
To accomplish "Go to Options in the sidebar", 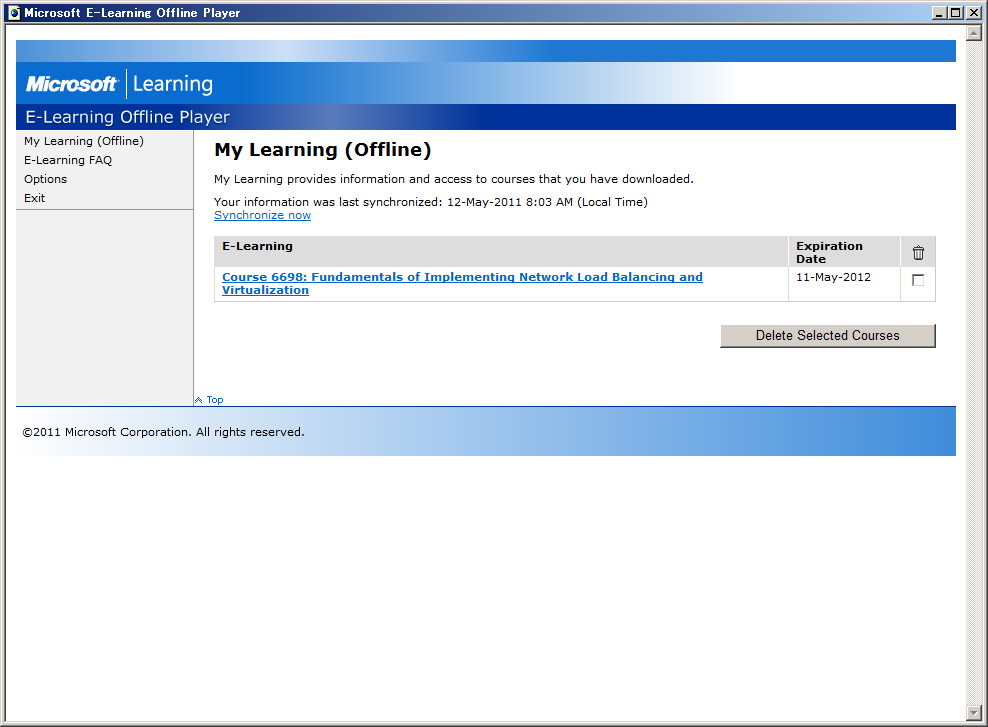I will [x=46, y=179].
